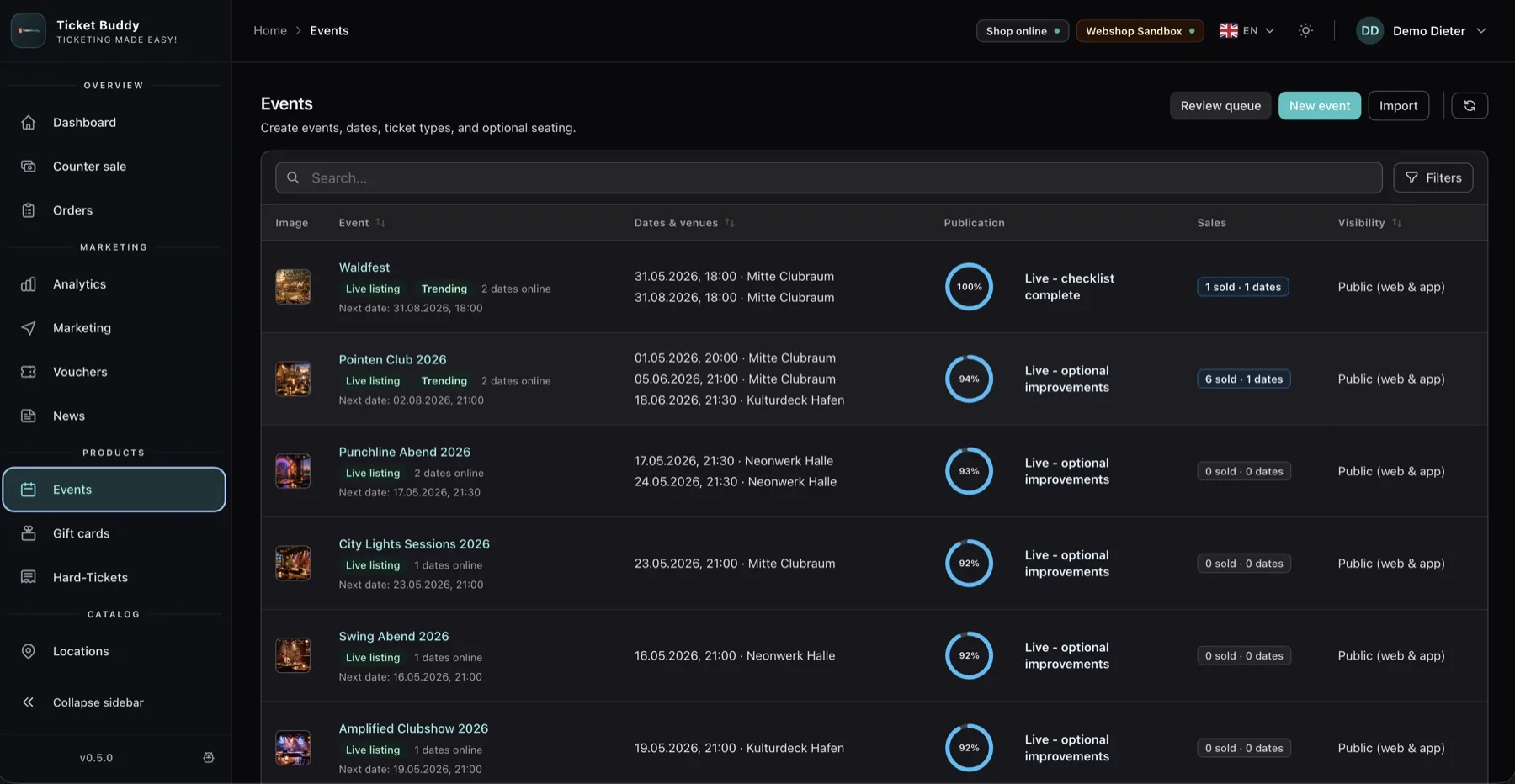Click the icon beside version v0.5.0

209,758
